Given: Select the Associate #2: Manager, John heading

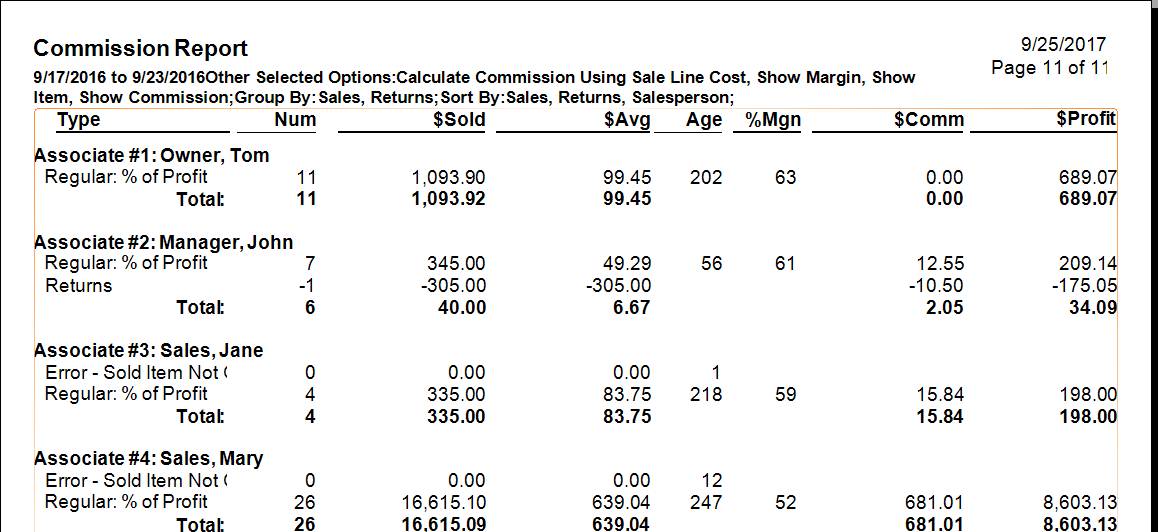Looking at the screenshot, I should tap(164, 242).
